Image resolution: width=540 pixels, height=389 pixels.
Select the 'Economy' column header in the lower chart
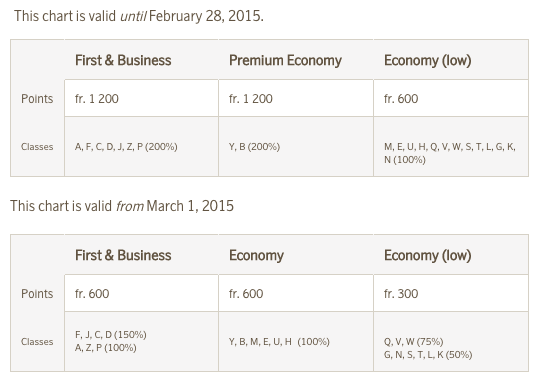(x=256, y=255)
